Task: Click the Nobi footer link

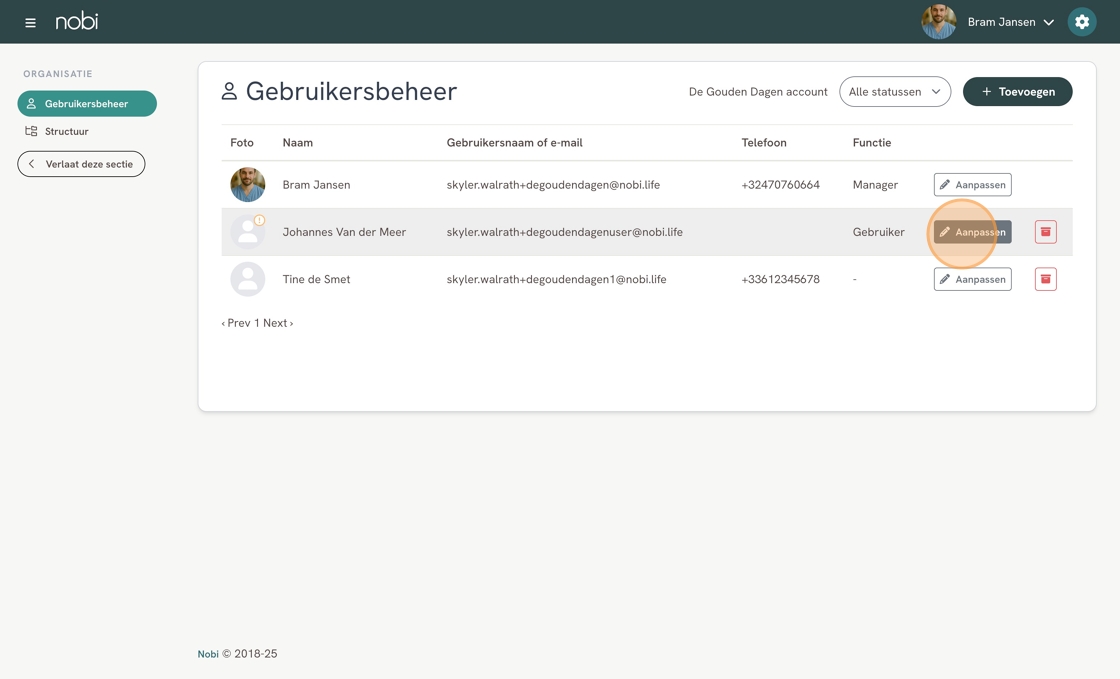Action: [208, 654]
